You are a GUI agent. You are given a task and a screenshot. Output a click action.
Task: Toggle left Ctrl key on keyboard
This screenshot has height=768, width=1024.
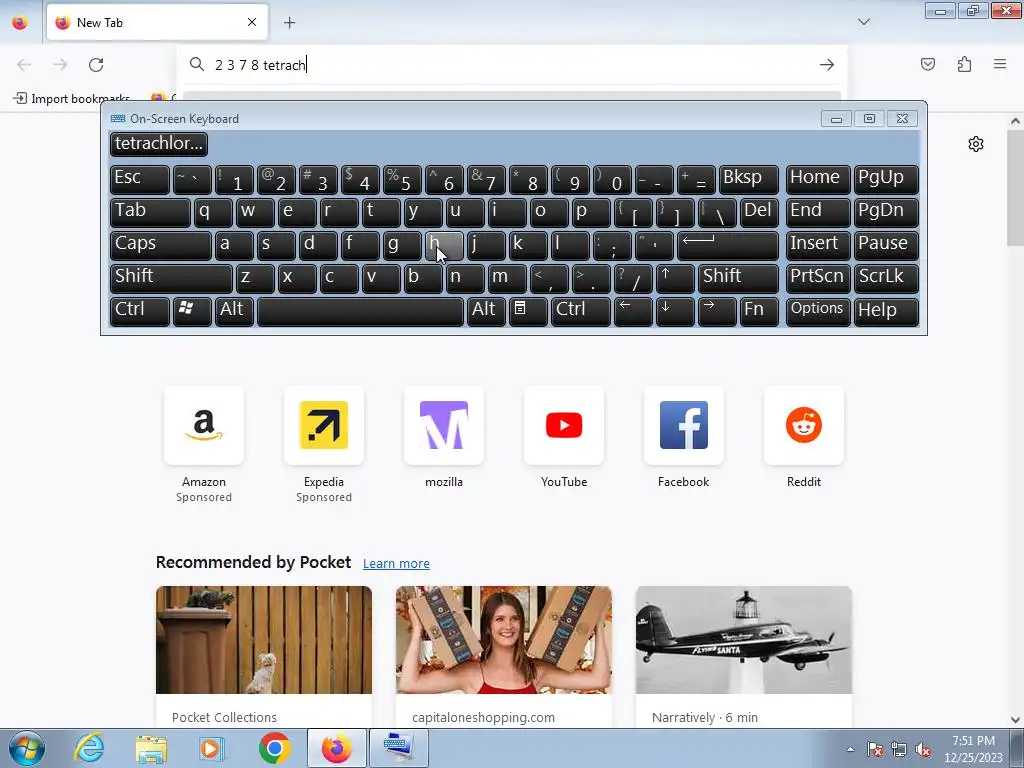[x=139, y=311]
